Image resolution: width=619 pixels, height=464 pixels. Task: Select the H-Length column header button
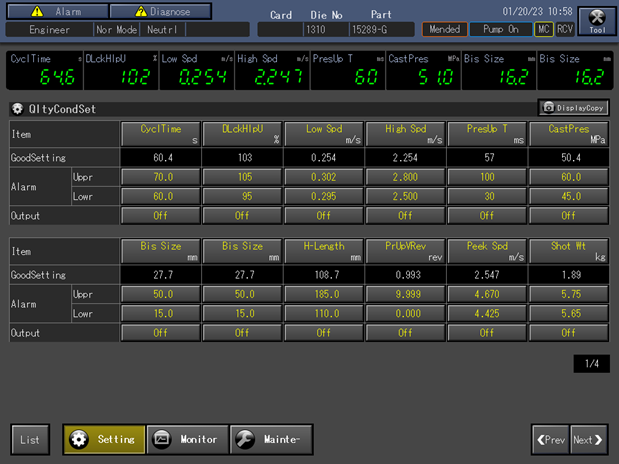click(323, 251)
